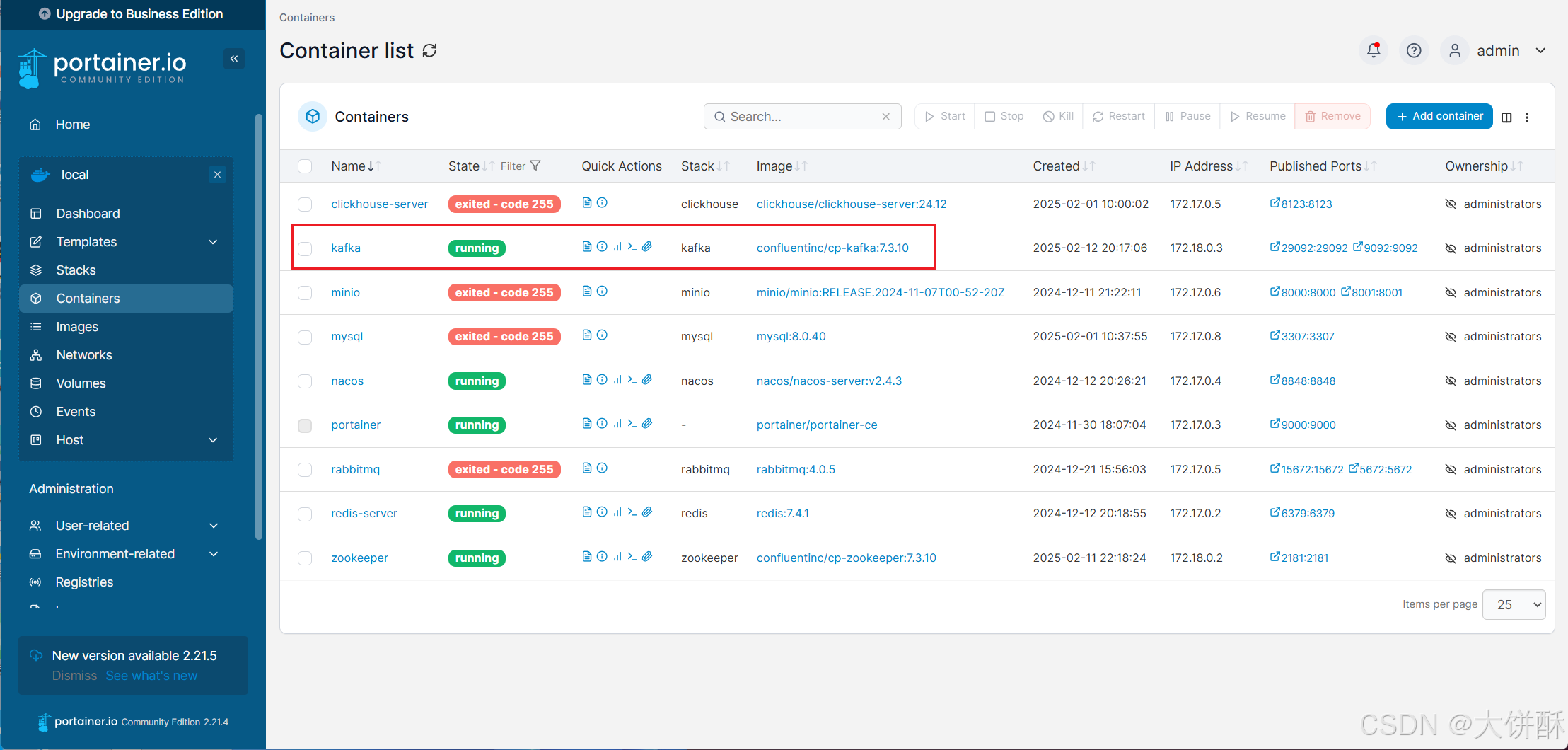The height and width of the screenshot is (750, 1568).
Task: Open kafka container stats icon
Action: click(x=617, y=247)
